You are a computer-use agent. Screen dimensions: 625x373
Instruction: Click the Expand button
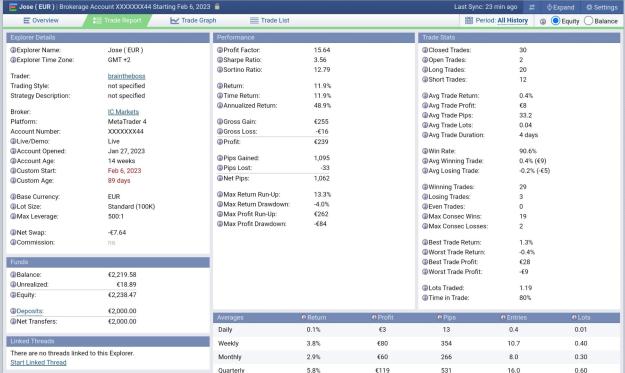[560, 7]
